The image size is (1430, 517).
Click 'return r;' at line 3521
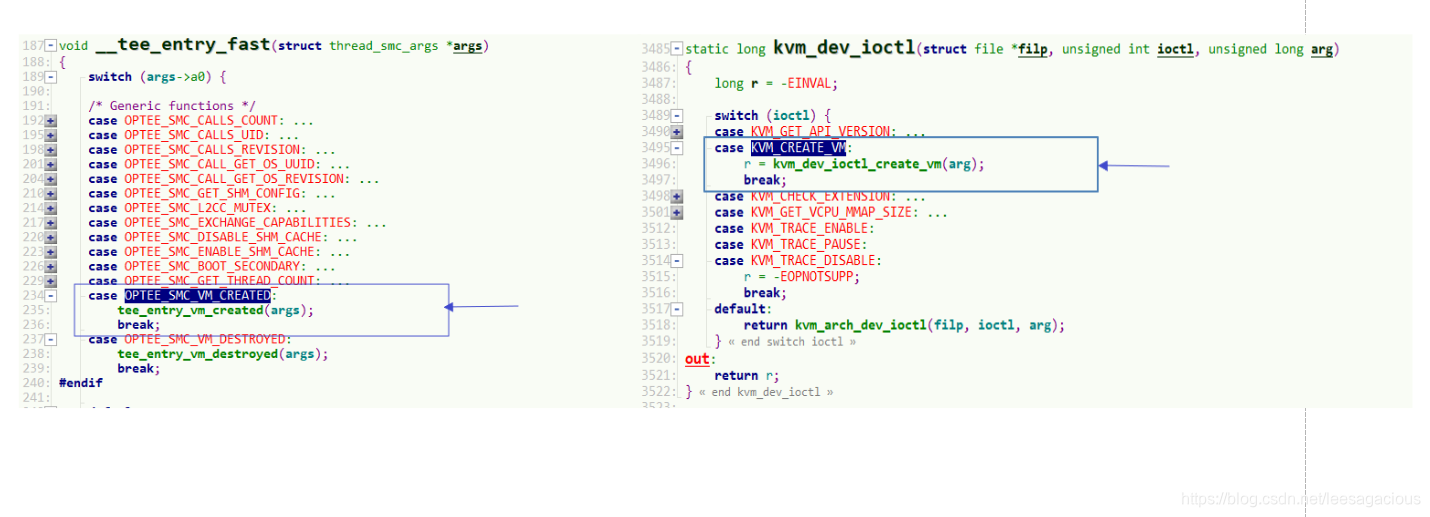tap(747, 375)
